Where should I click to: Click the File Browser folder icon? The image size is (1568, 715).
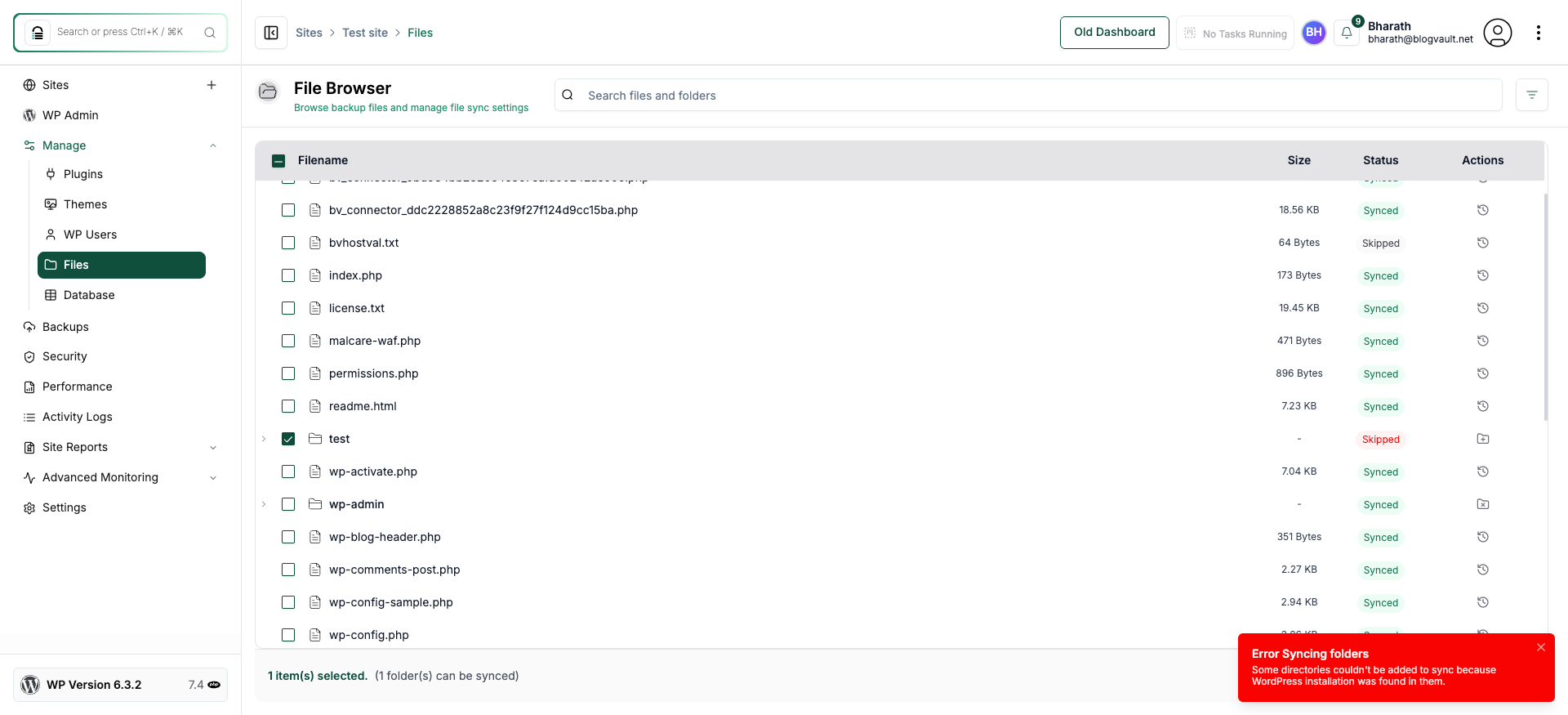click(x=268, y=92)
